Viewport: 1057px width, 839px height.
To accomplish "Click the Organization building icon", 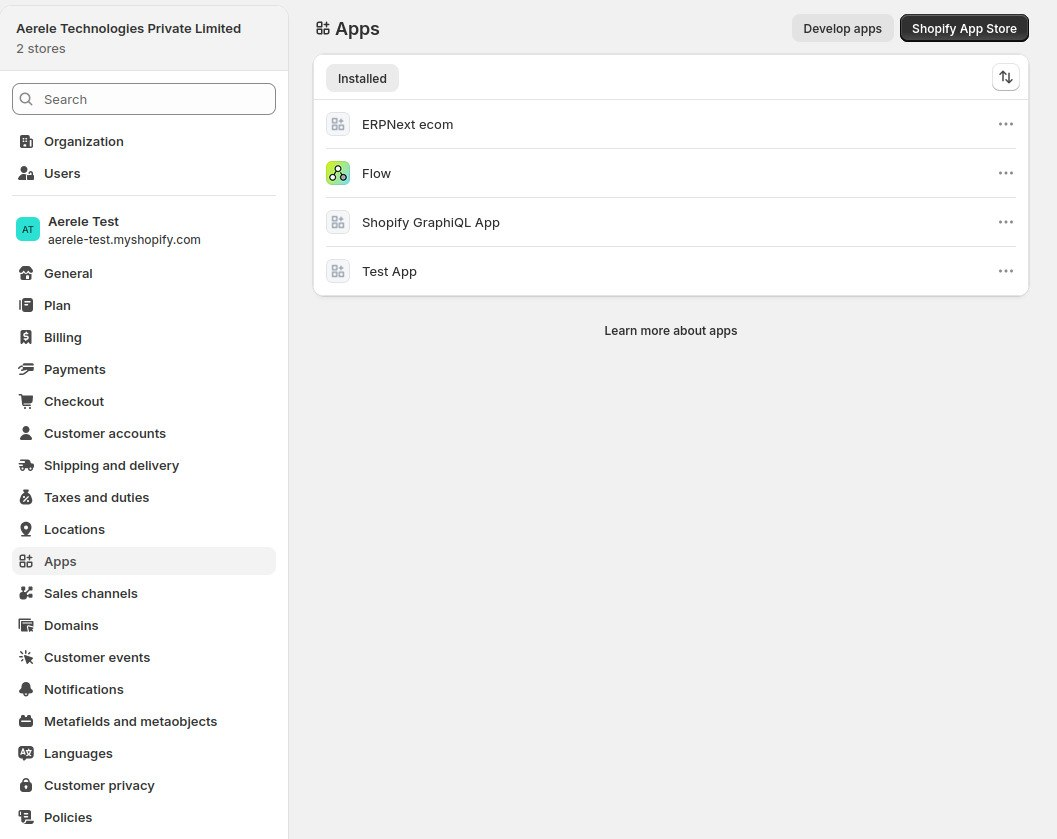I will pyautogui.click(x=26, y=142).
